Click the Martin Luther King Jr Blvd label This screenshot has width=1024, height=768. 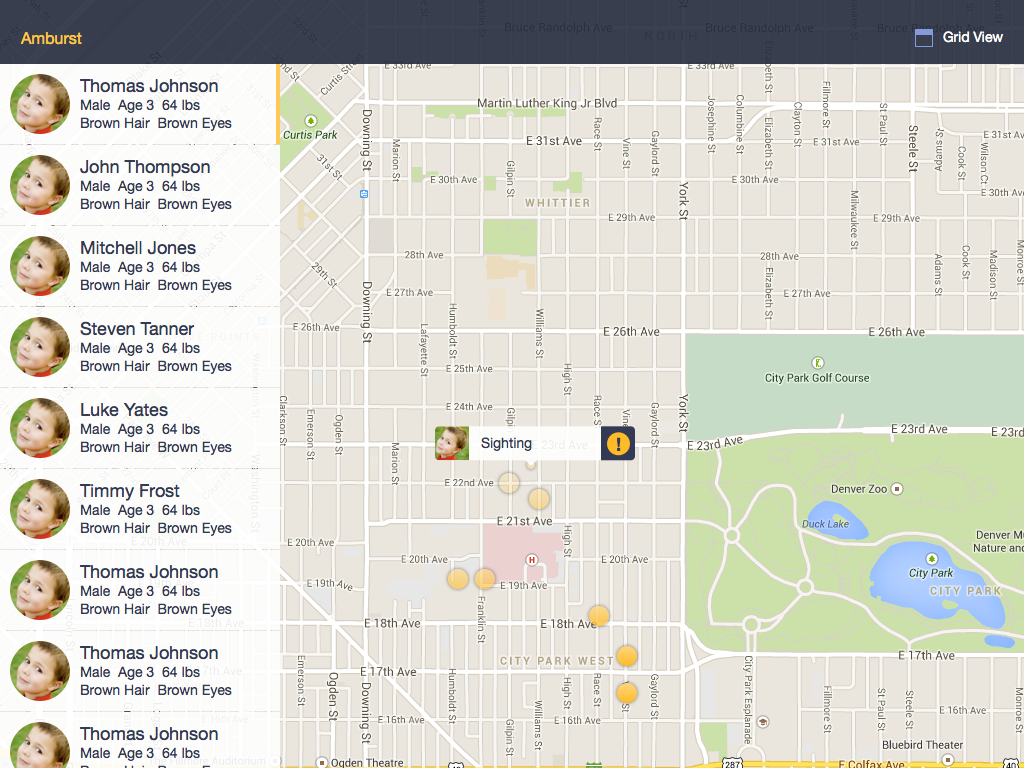coord(547,103)
